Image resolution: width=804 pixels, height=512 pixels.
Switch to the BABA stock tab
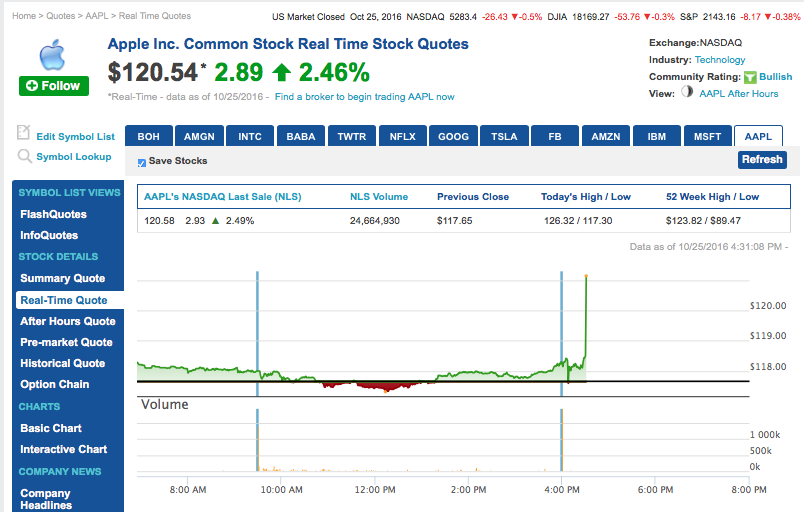[300, 136]
